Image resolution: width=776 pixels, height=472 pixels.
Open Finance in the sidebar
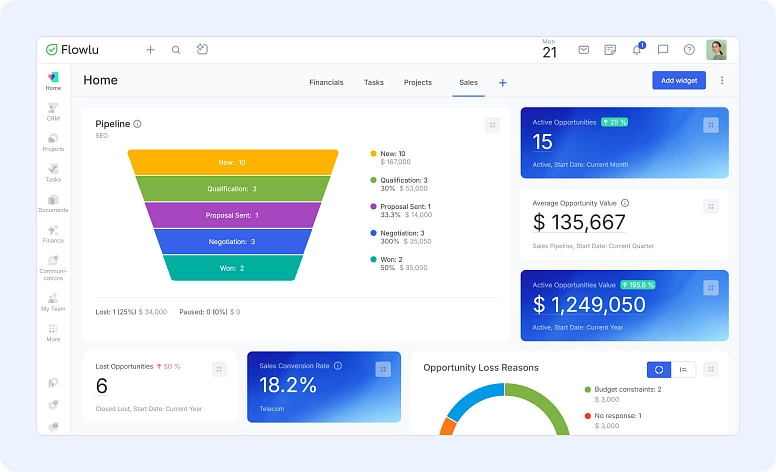(x=53, y=235)
